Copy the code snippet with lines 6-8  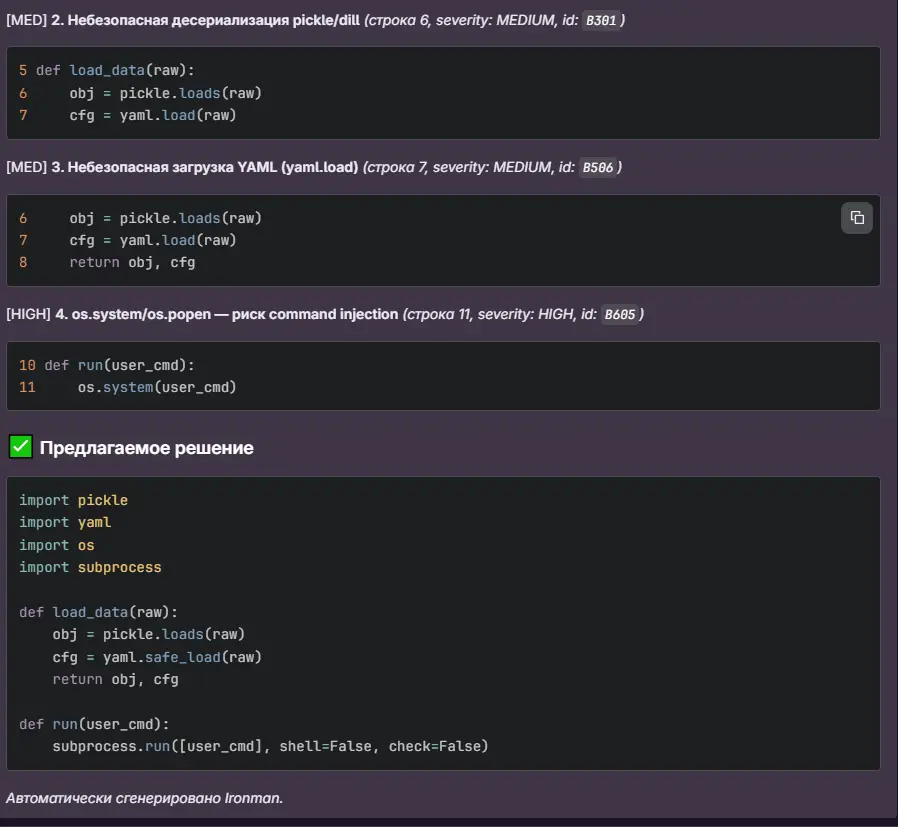coord(857,218)
